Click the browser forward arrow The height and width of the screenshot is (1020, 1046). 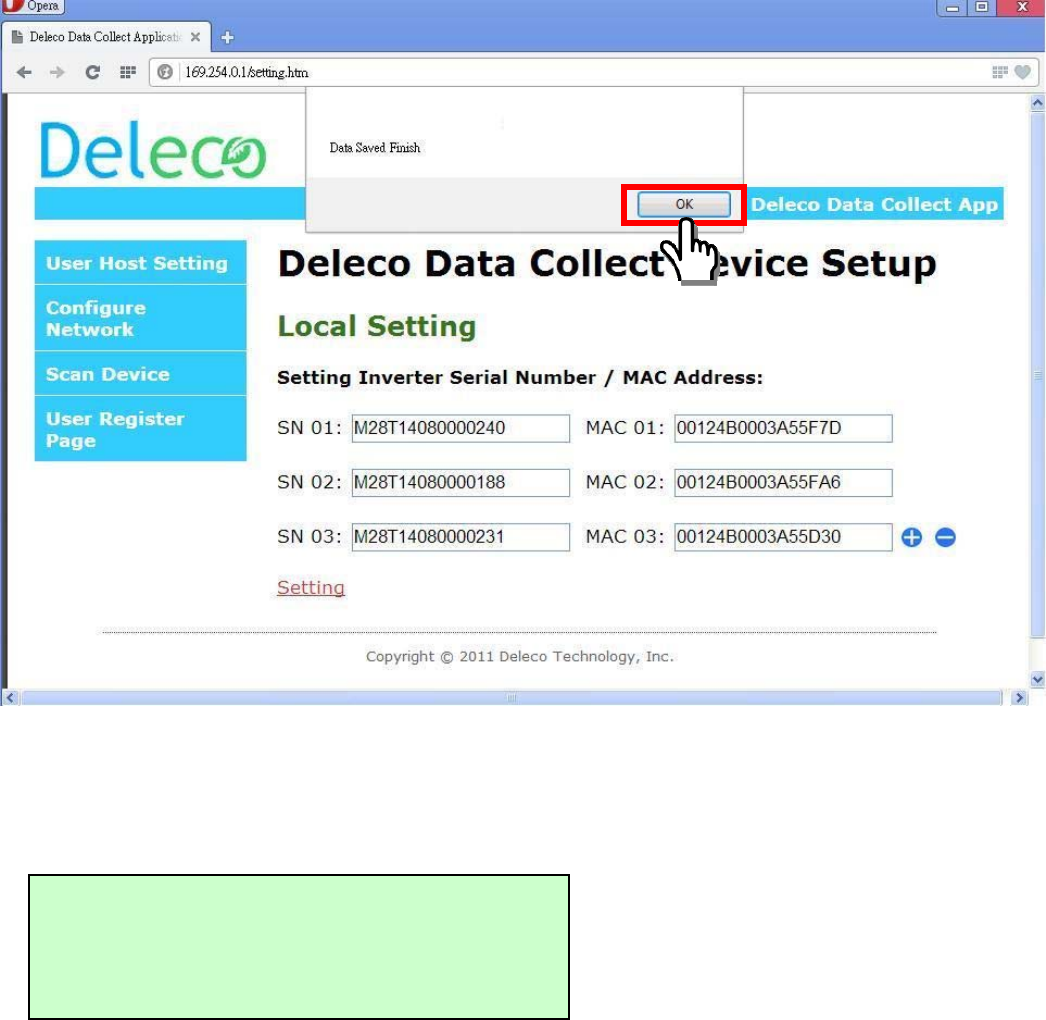(x=57, y=72)
